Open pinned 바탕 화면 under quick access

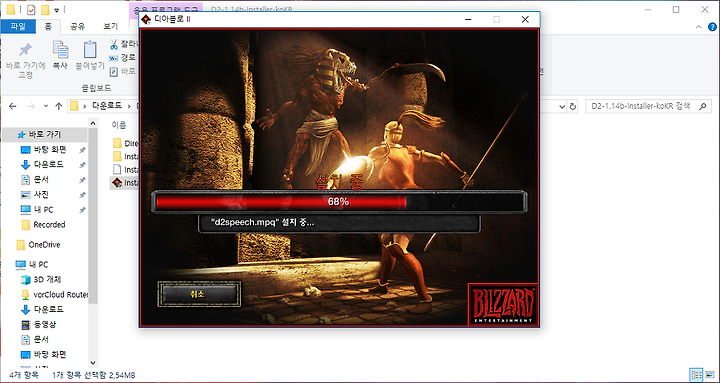point(50,149)
